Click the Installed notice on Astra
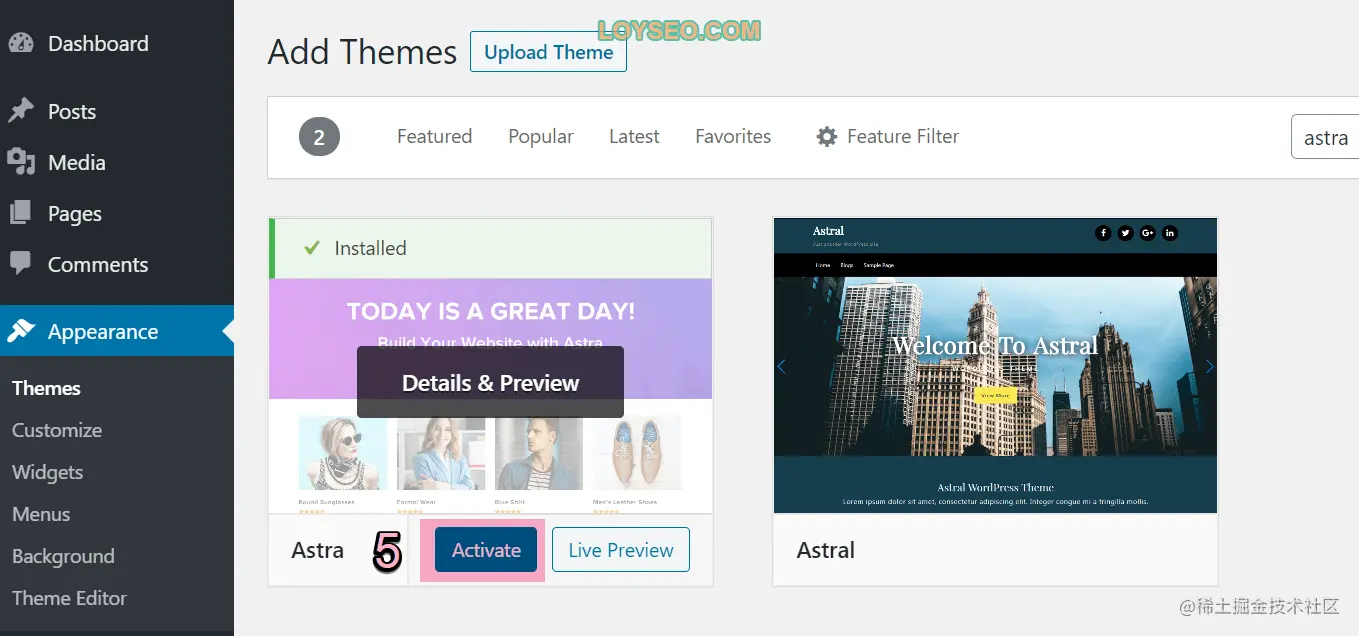The image size is (1359, 636). (x=490, y=248)
